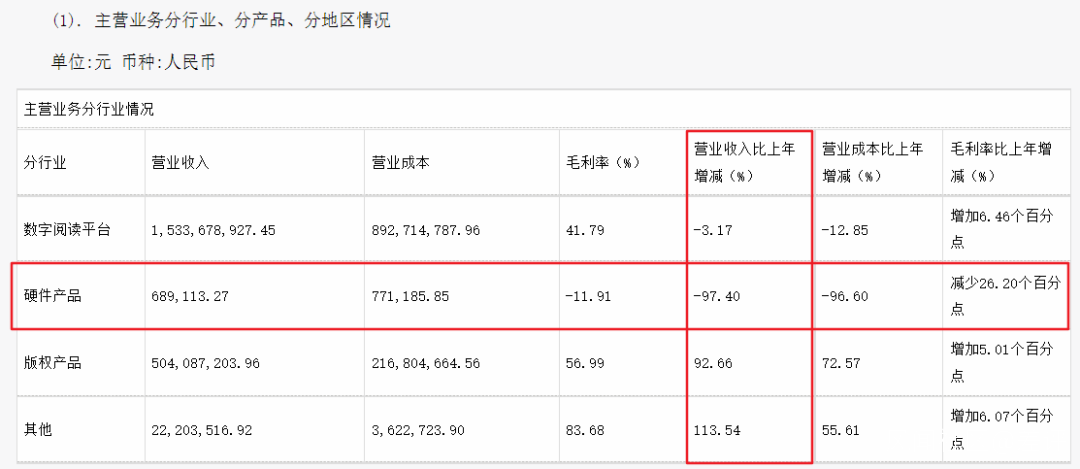This screenshot has height=469, width=1080.
Task: Select the 版权产品 row label
Action: click(x=53, y=363)
